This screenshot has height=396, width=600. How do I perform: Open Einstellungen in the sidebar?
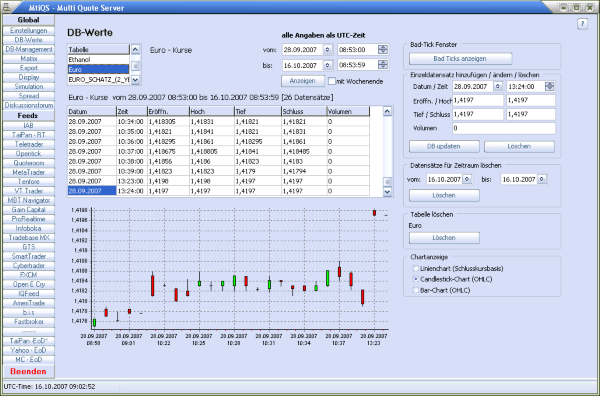(29, 31)
